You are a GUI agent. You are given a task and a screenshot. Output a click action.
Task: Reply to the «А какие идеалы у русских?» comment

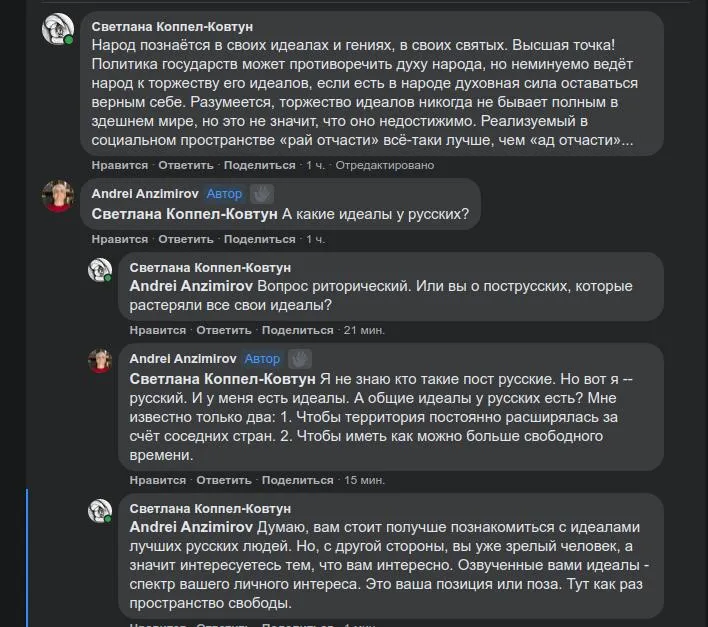point(186,239)
